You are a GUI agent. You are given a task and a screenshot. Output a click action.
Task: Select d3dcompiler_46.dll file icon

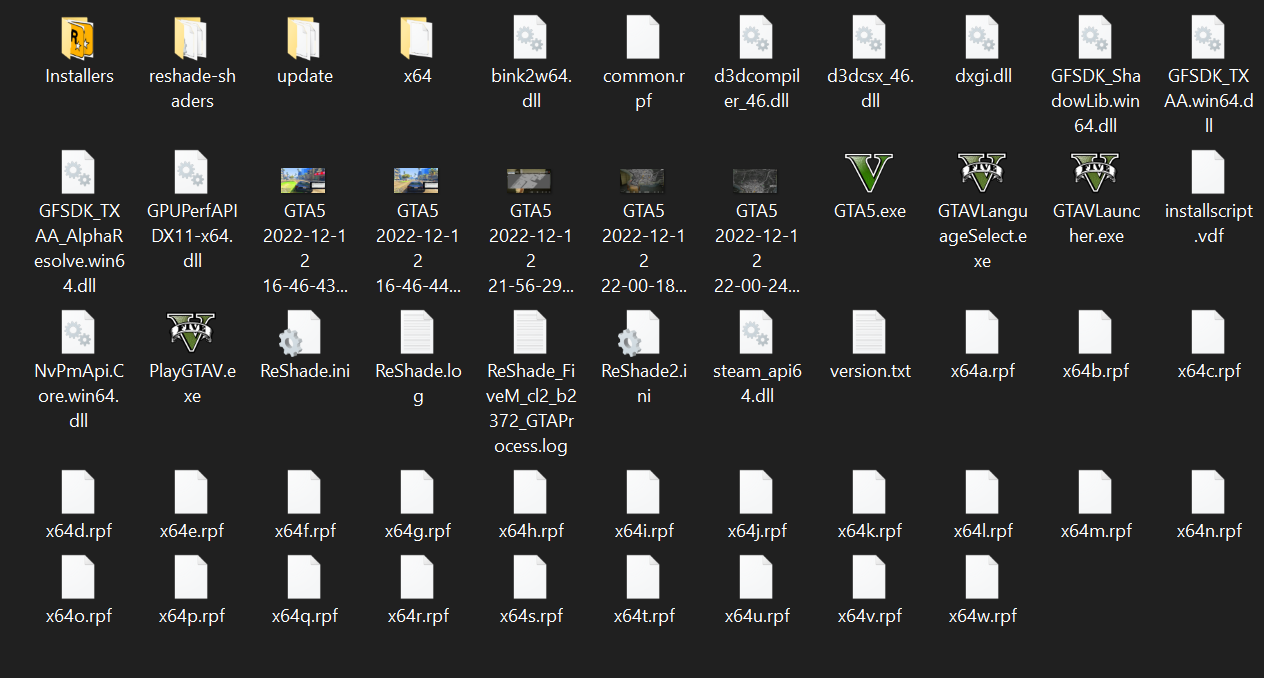pos(756,39)
